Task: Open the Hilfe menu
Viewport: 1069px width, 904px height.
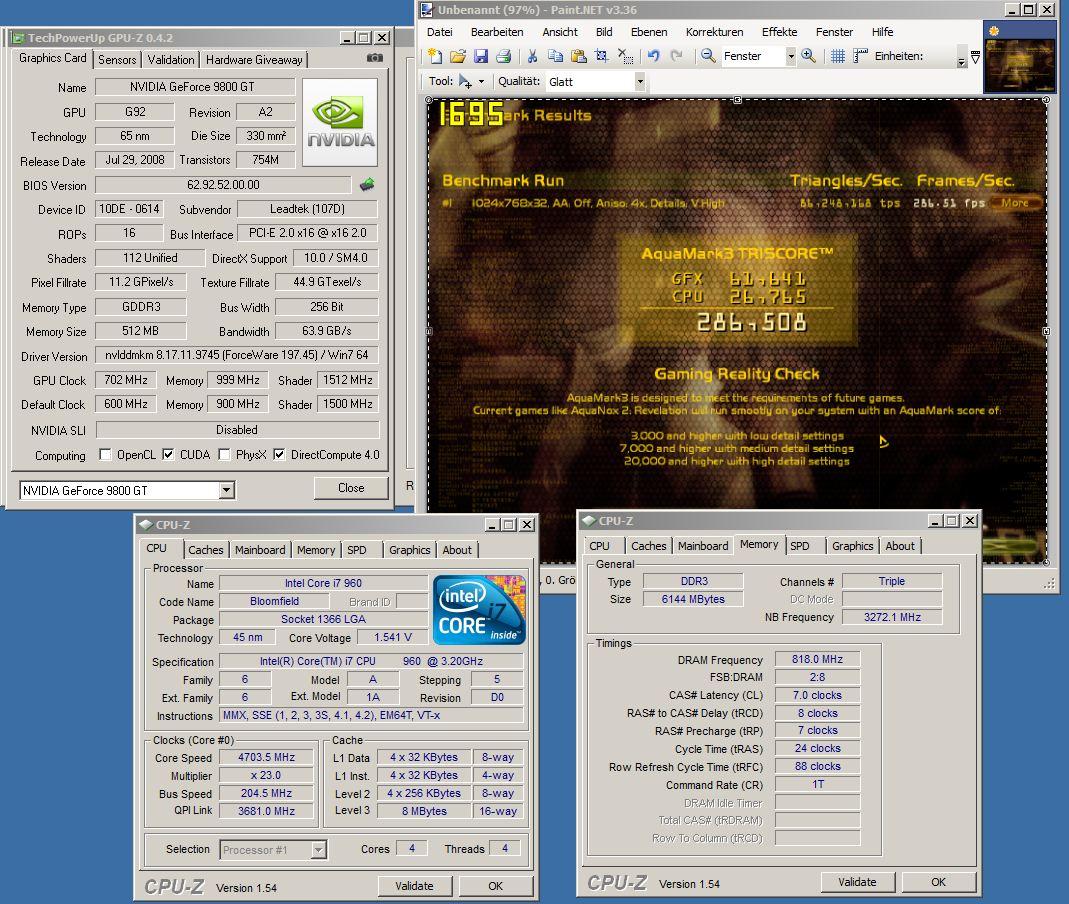Action: coord(882,32)
